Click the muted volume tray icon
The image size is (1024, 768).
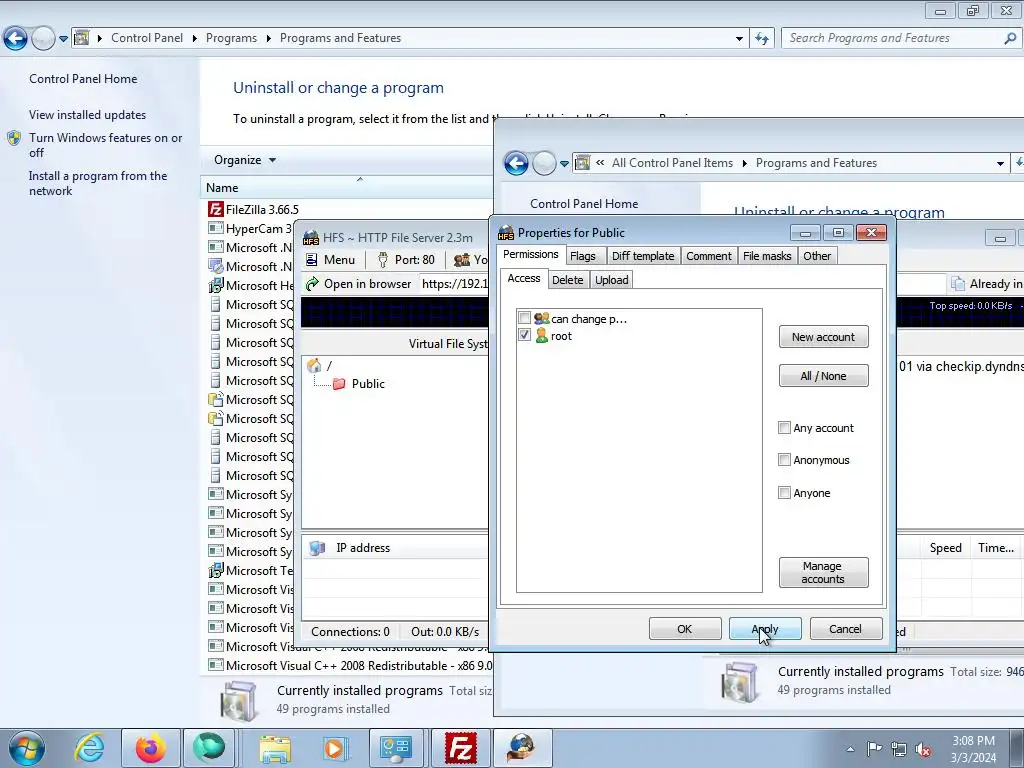(x=923, y=750)
